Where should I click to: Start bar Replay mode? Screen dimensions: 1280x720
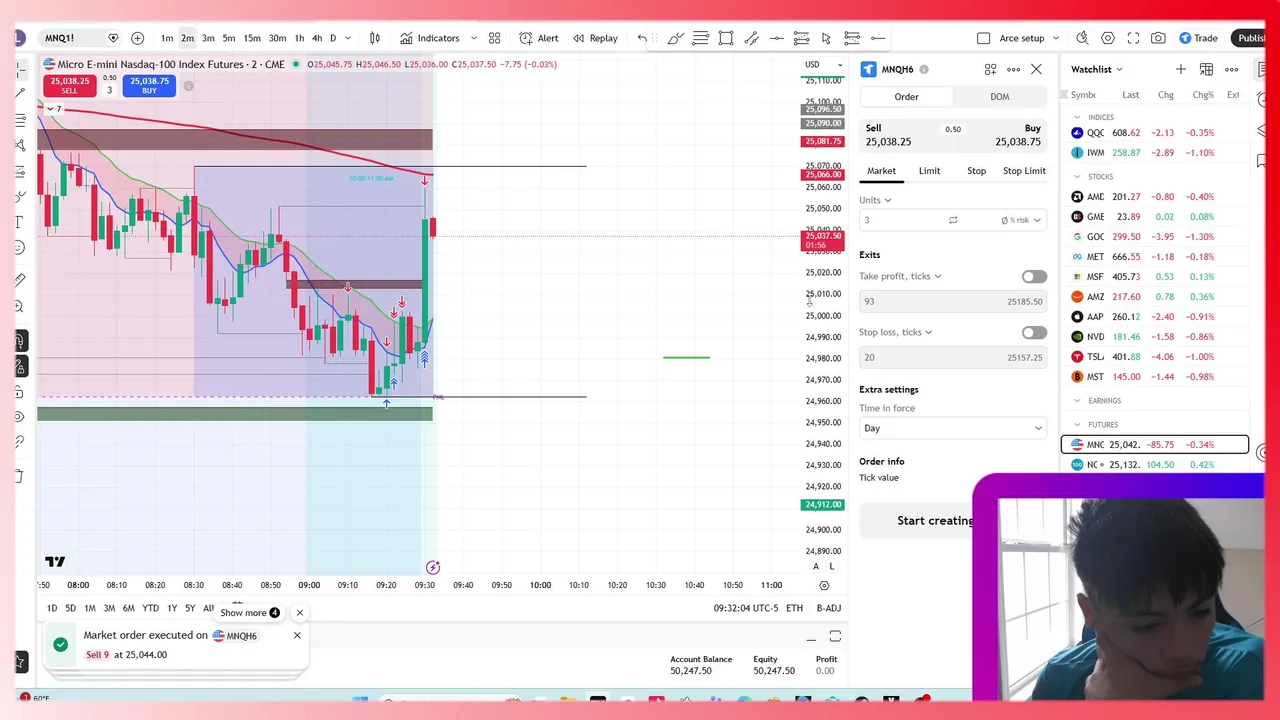point(595,38)
